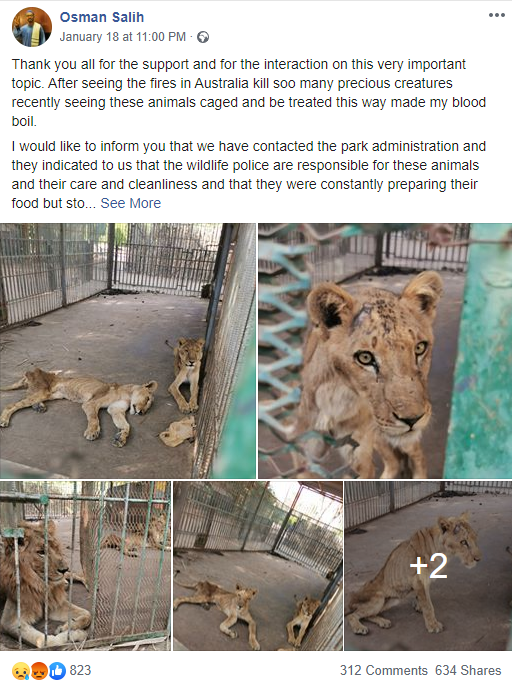Screen dimensions: 512x682
Task: Open the +2 more photos thumbnail
Action: tap(428, 565)
